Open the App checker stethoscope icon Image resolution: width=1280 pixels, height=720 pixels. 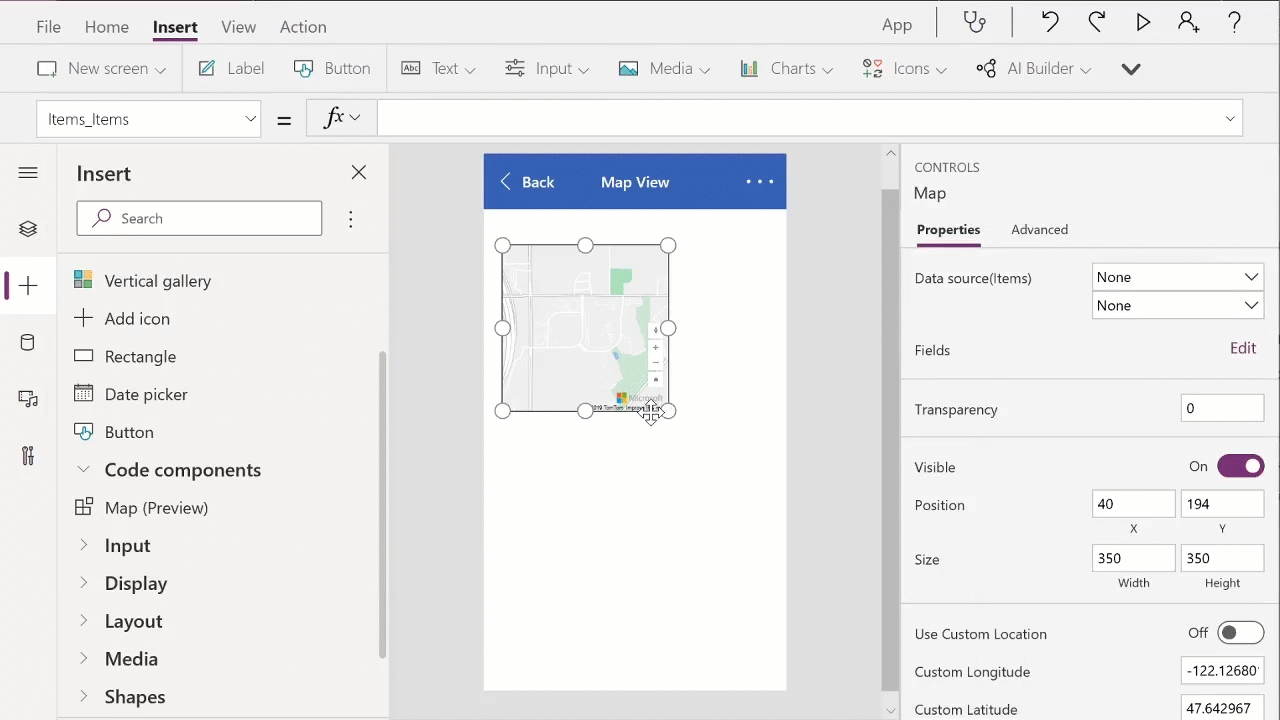[974, 22]
